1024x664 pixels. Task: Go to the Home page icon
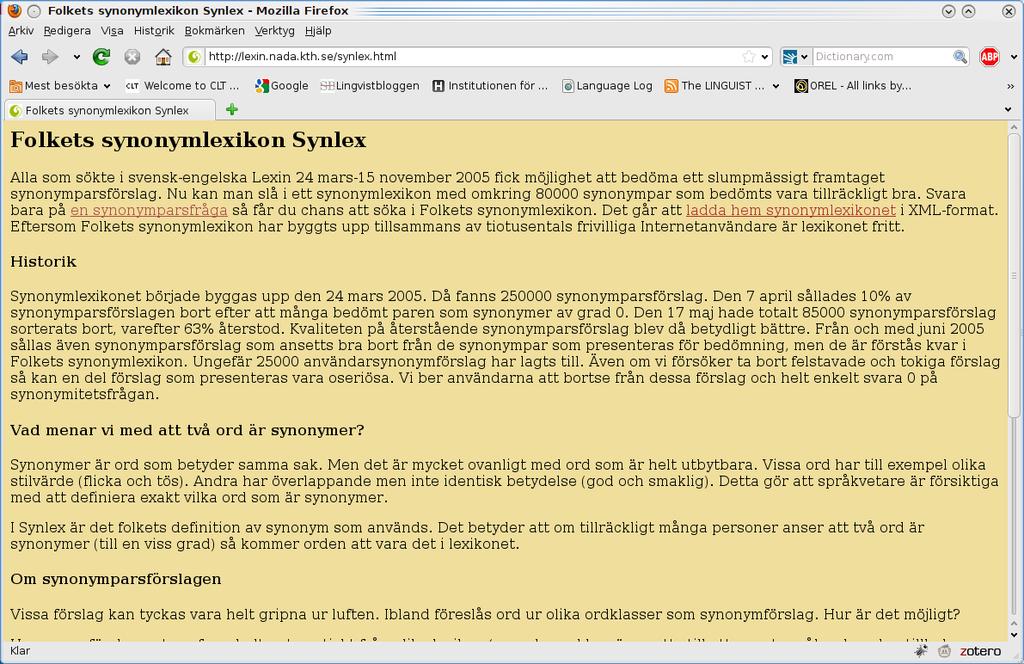pos(163,57)
